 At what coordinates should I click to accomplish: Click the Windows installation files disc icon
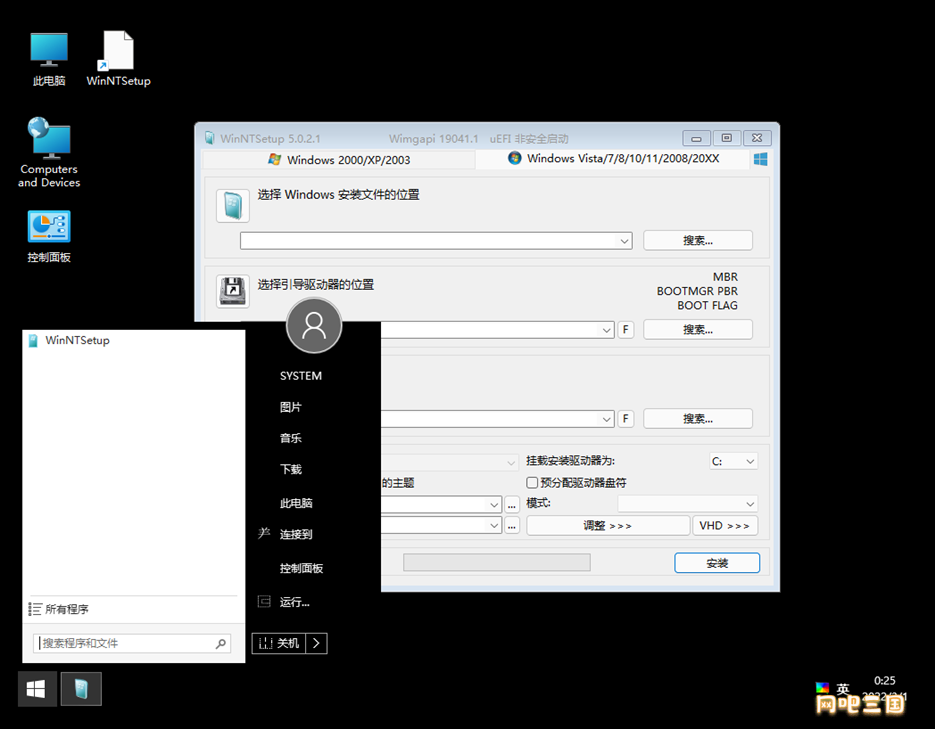tap(233, 206)
